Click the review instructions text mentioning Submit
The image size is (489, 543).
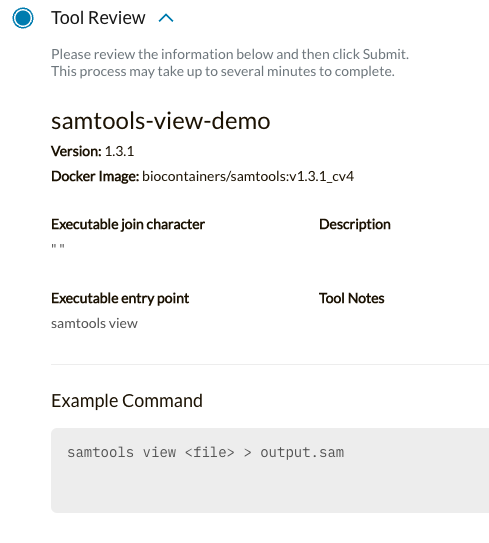click(230, 63)
